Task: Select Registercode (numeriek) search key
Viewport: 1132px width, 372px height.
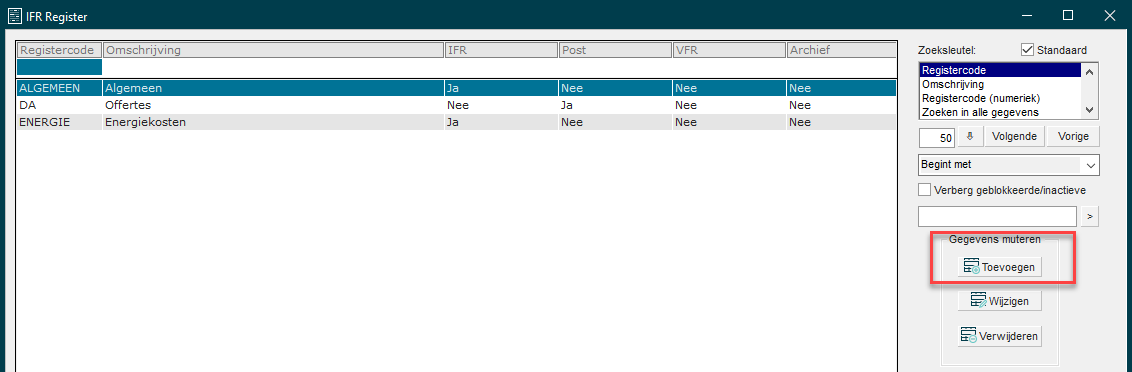Action: pos(1000,98)
